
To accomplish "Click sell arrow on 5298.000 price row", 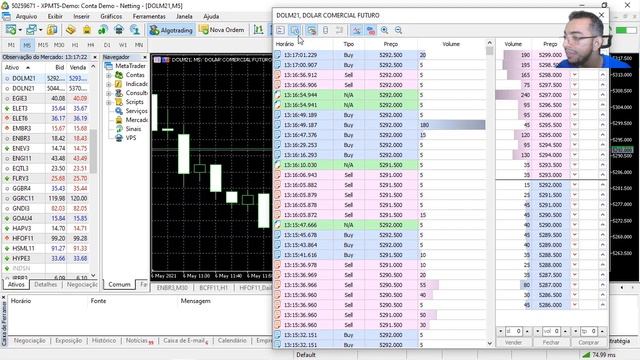I will pyautogui.click(x=575, y=75).
